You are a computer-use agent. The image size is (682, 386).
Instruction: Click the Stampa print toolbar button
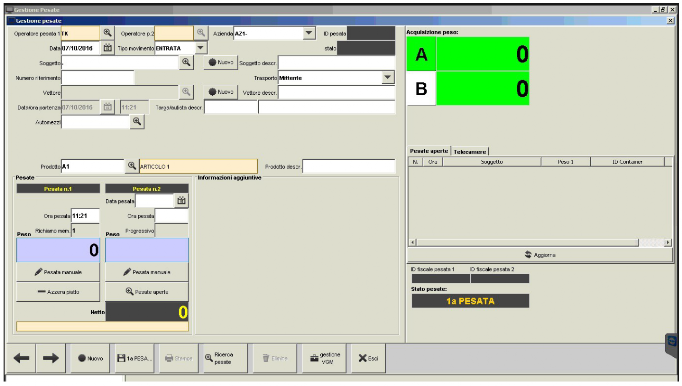[x=179, y=358]
